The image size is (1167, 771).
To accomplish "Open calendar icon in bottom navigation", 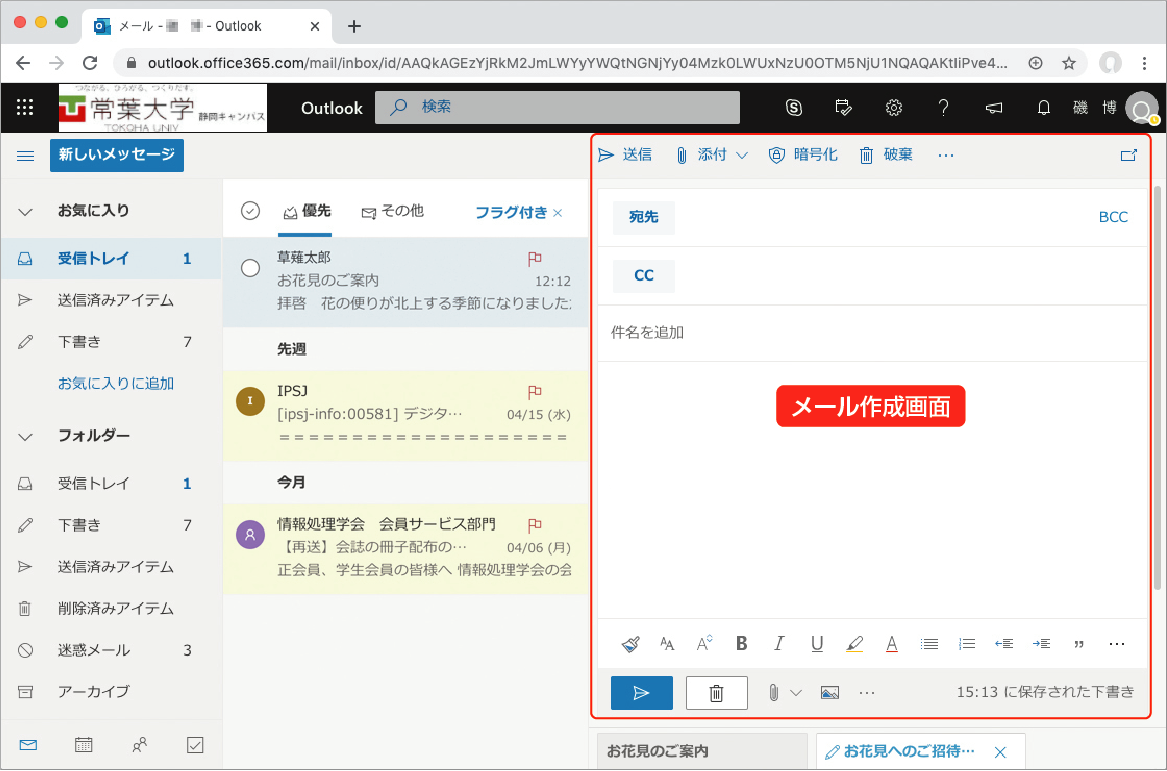I will (84, 745).
